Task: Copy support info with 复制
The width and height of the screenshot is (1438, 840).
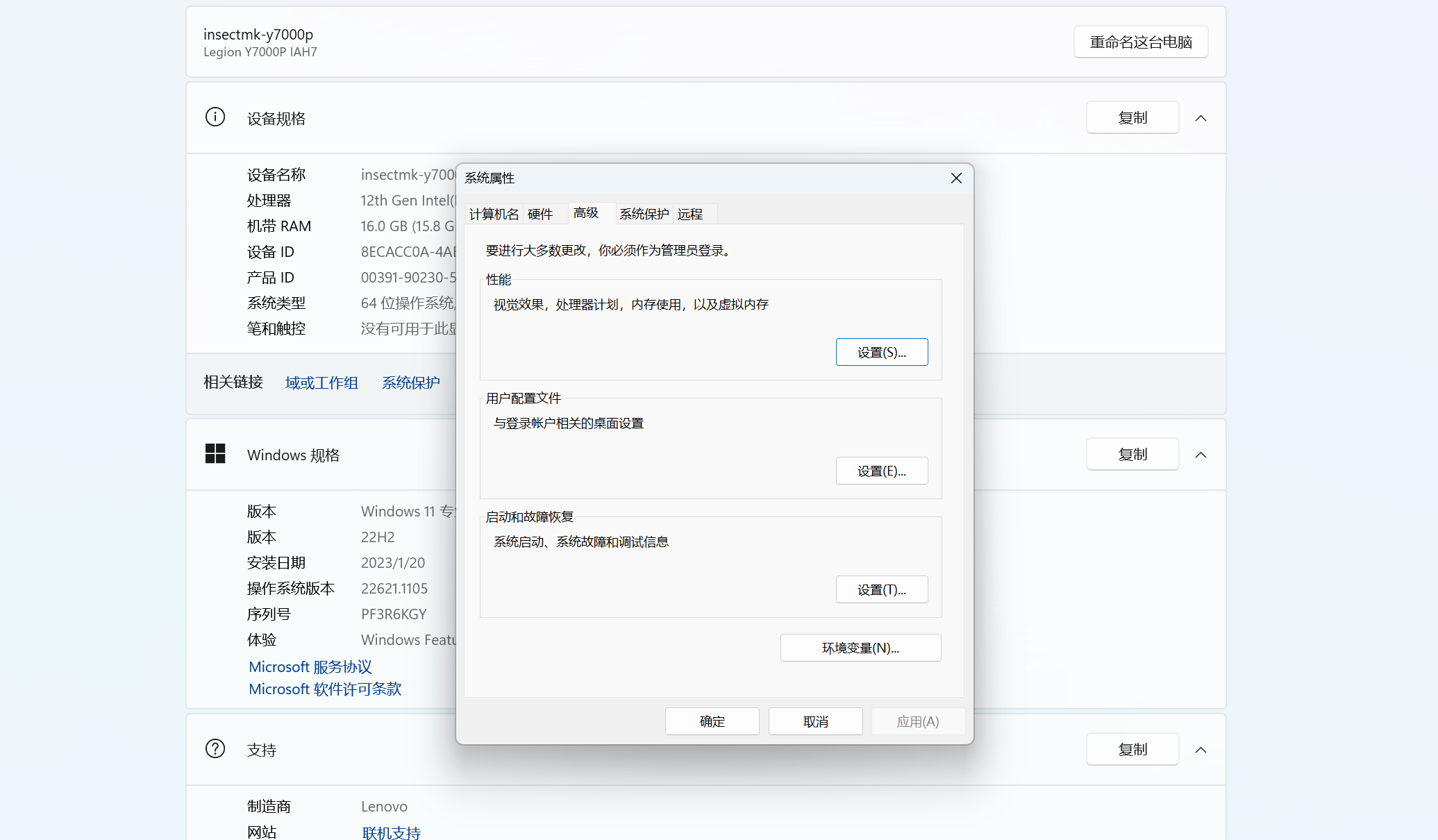Action: [x=1132, y=749]
